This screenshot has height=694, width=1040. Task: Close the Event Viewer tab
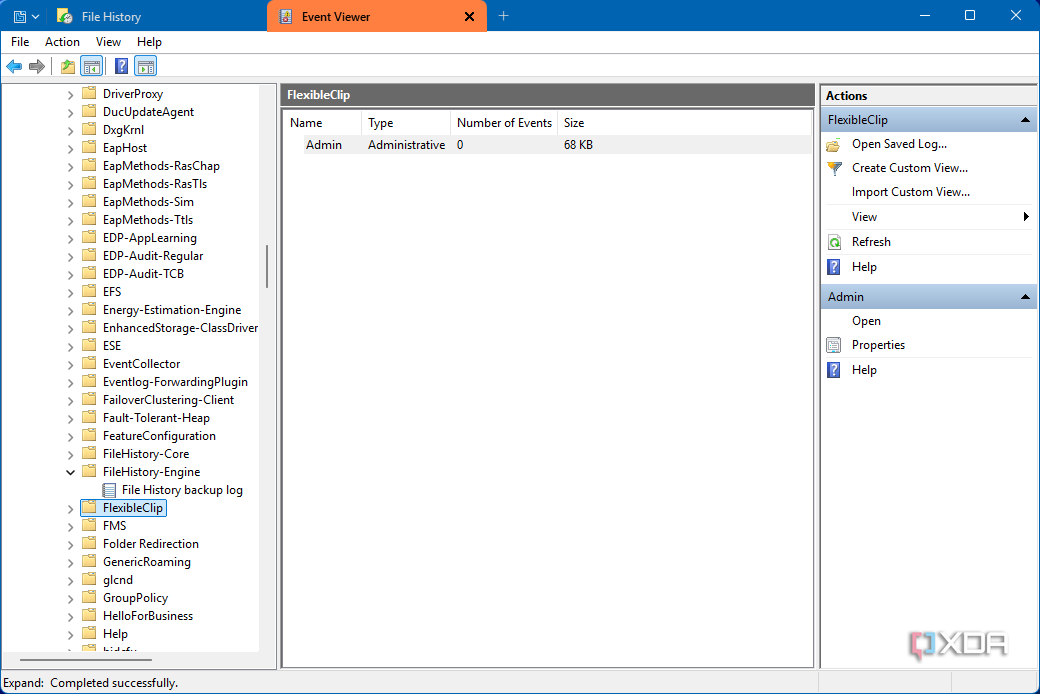470,17
